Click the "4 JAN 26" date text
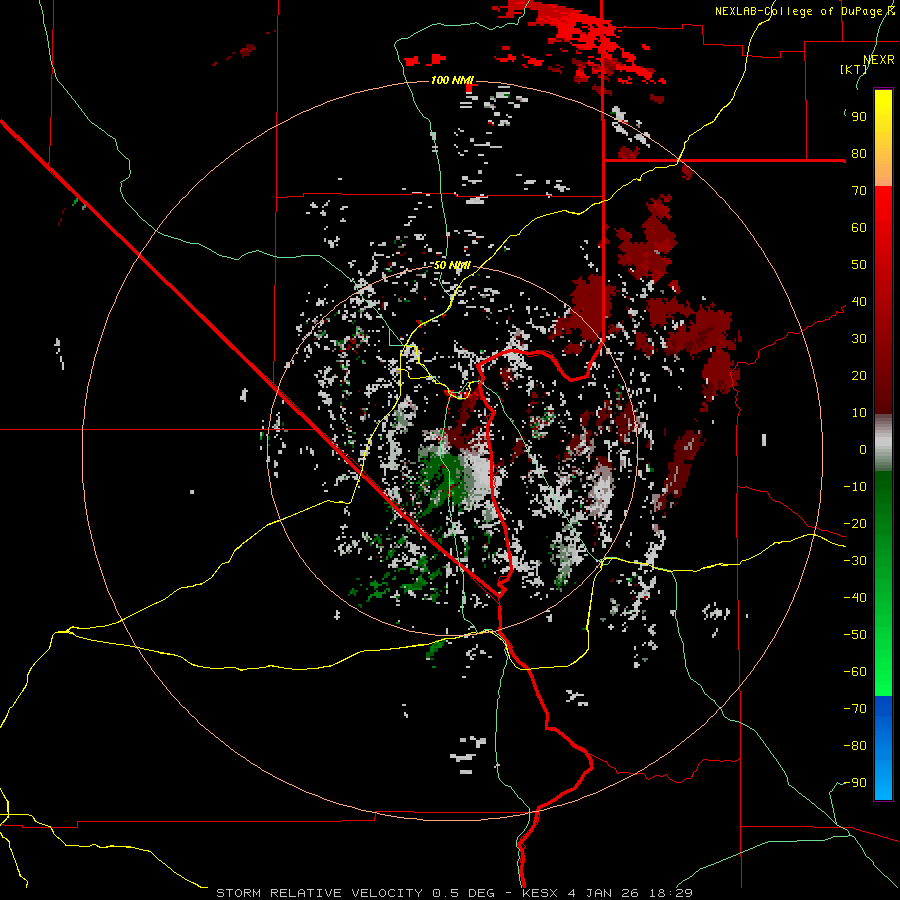Screen dimensions: 900x900 pos(603,893)
